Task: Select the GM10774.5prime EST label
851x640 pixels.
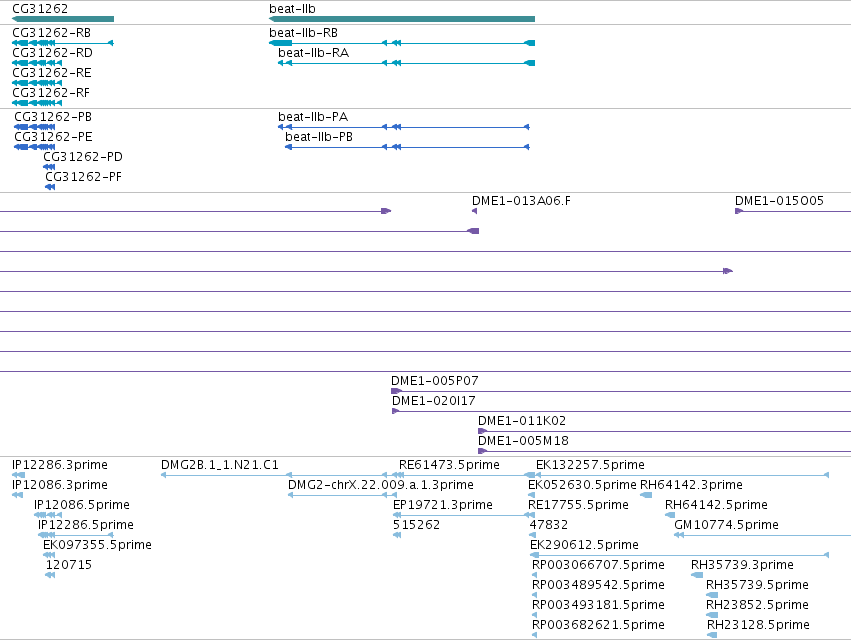Action: (x=726, y=524)
